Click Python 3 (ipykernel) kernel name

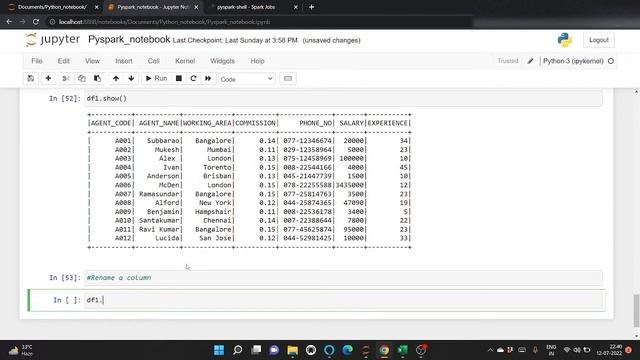point(573,61)
